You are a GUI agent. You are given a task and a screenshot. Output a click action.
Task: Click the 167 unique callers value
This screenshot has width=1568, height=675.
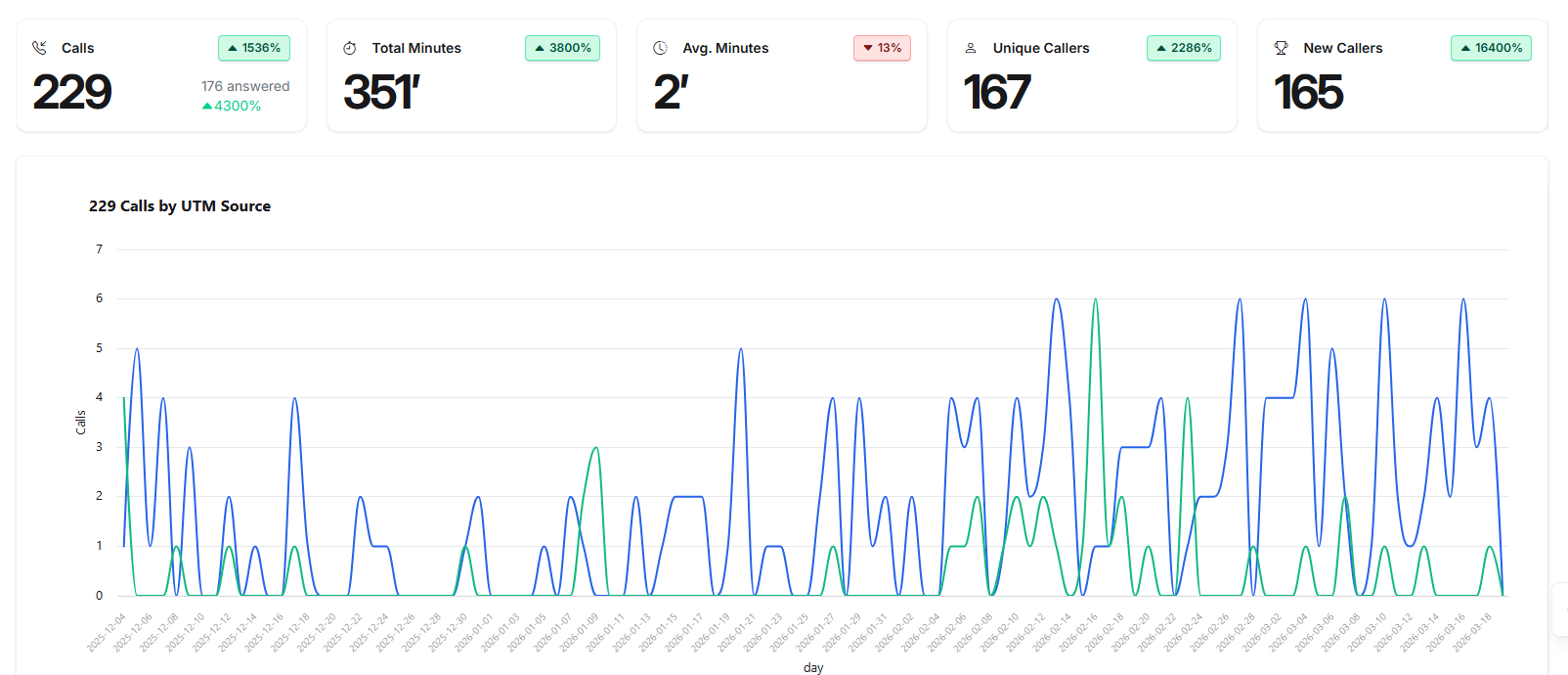(997, 93)
